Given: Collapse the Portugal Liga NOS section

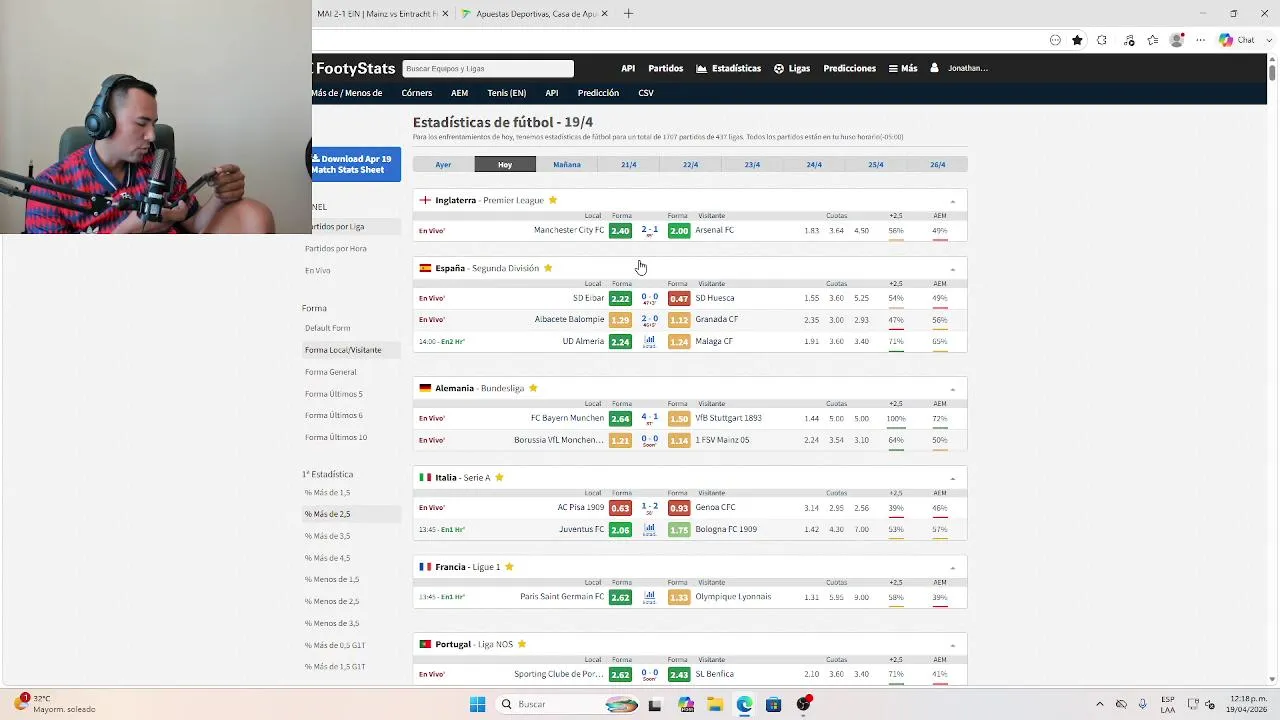Looking at the screenshot, I should coord(952,645).
